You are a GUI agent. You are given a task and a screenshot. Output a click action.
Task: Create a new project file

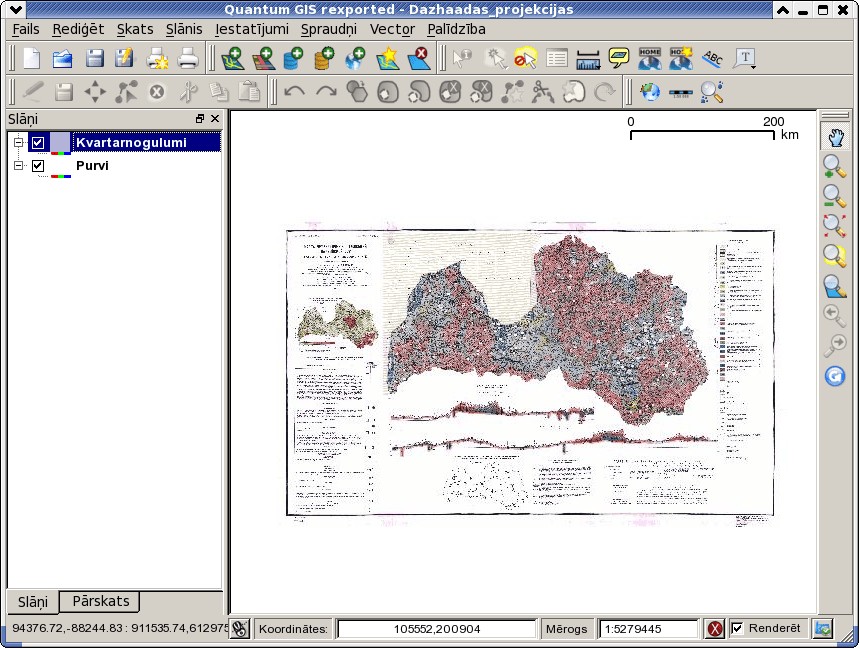pos(31,58)
